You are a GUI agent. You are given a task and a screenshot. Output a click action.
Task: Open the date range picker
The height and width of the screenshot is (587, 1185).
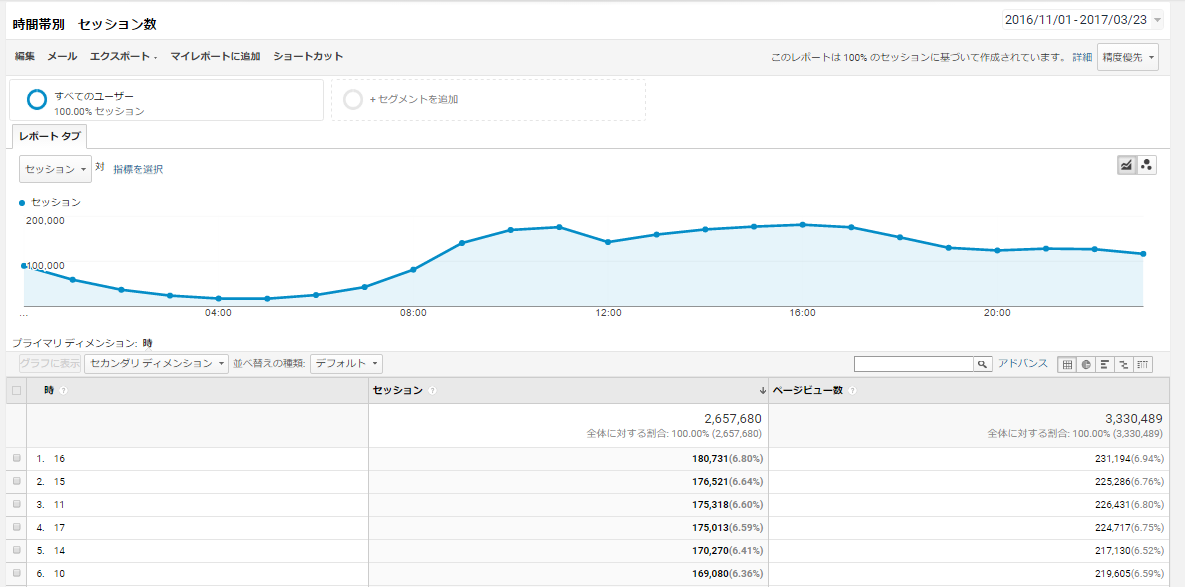pyautogui.click(x=1082, y=20)
